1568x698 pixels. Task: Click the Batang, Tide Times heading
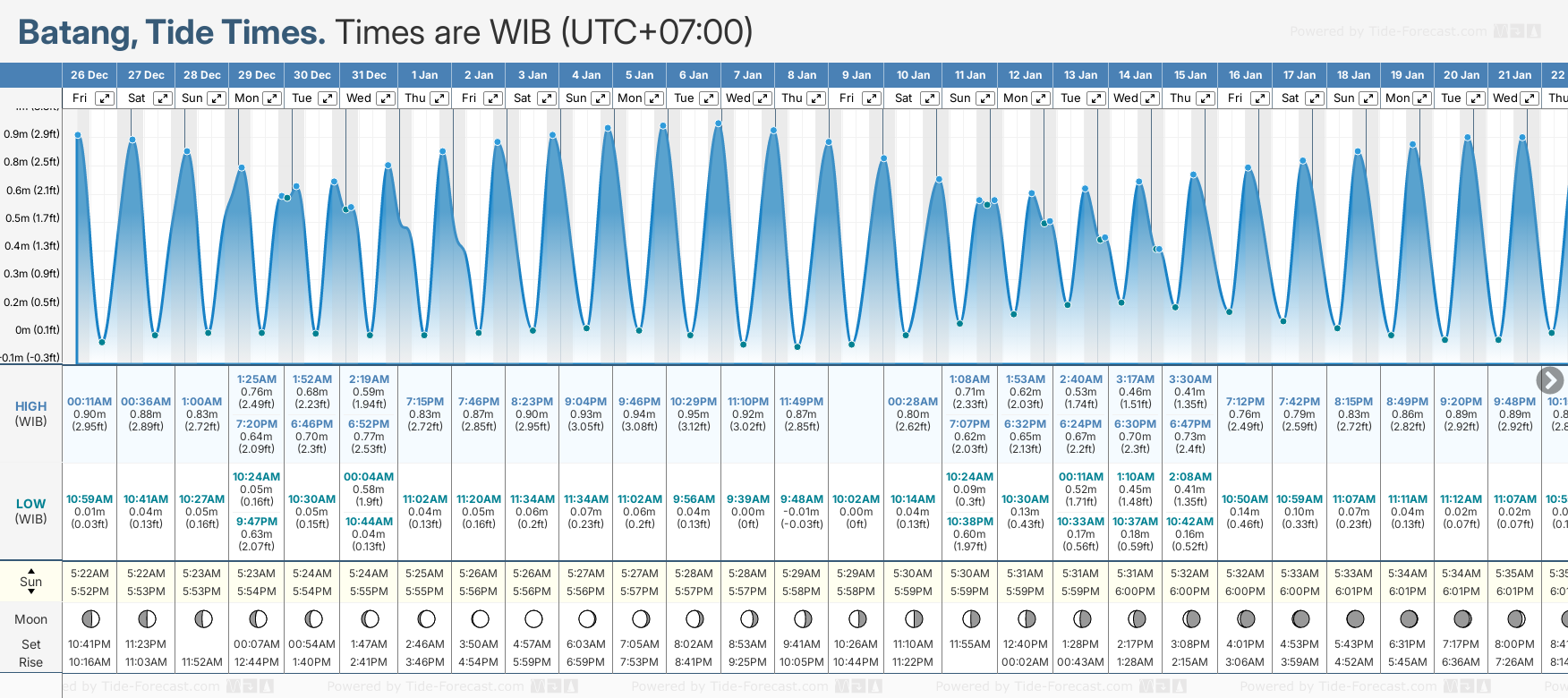(172, 33)
